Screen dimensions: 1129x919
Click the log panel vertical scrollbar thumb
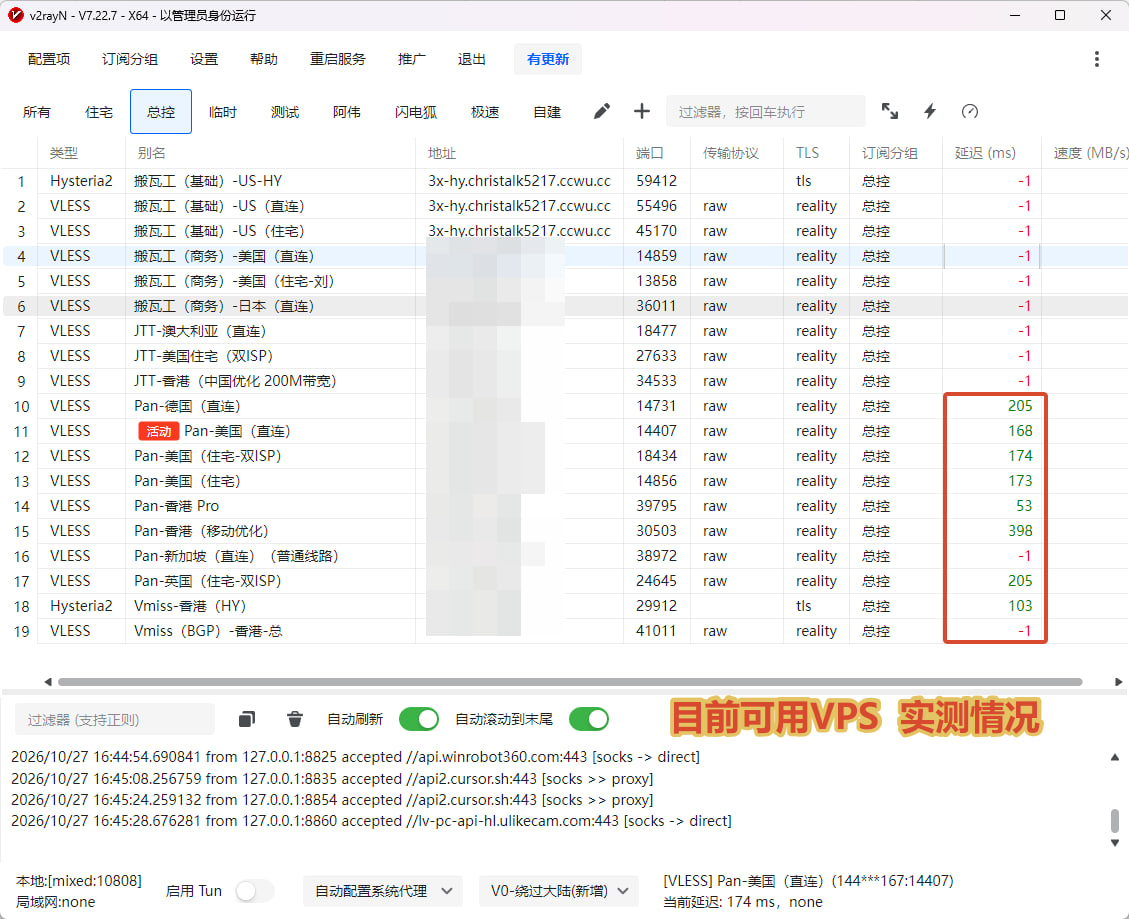1115,820
